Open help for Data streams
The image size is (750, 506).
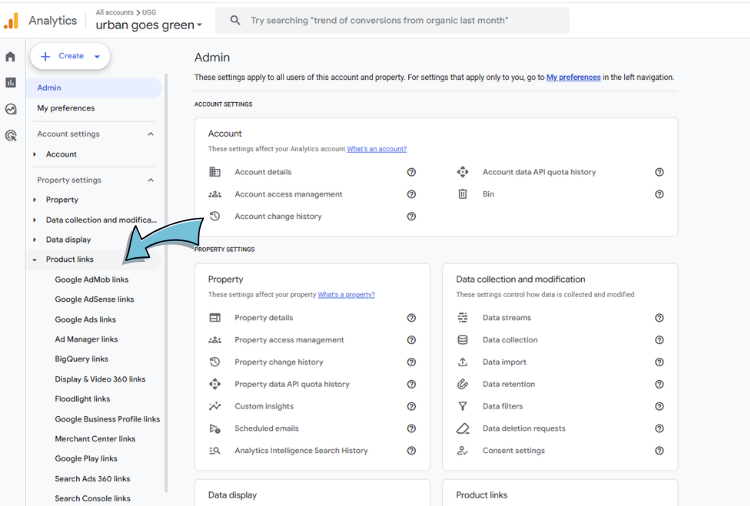(x=659, y=318)
